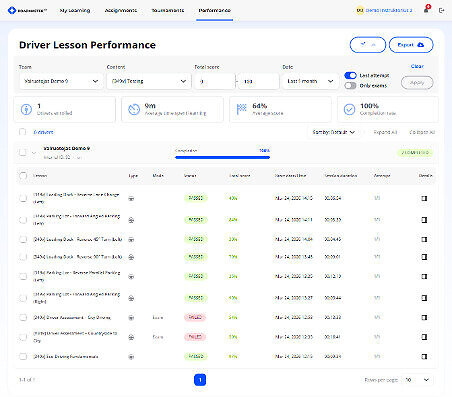Click type icon of Reverse 90° Turn row
Screen dimensions: 452x397
(x=131, y=257)
